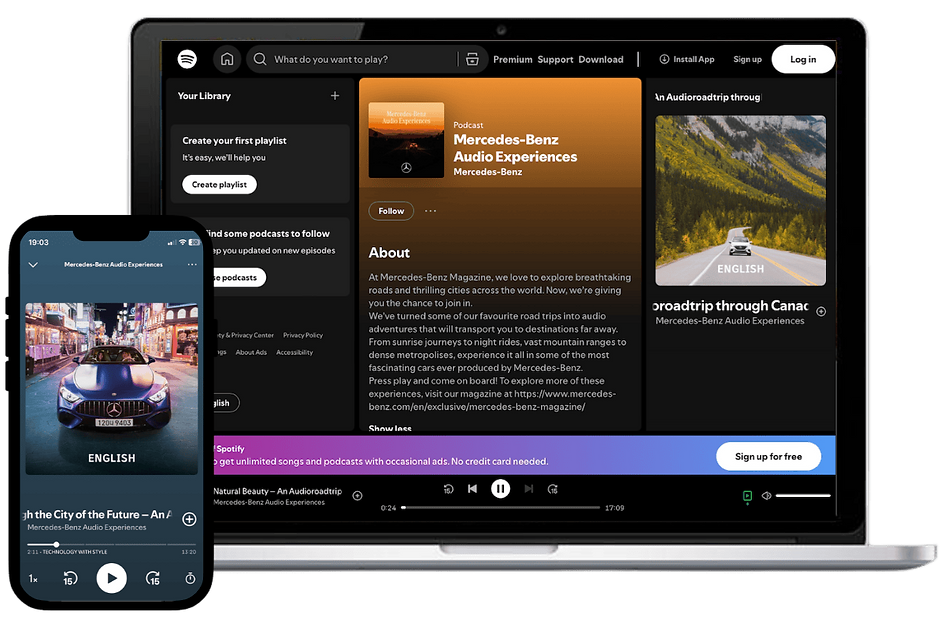Open the Download menu item
This screenshot has height=630, width=945.
(x=601, y=60)
